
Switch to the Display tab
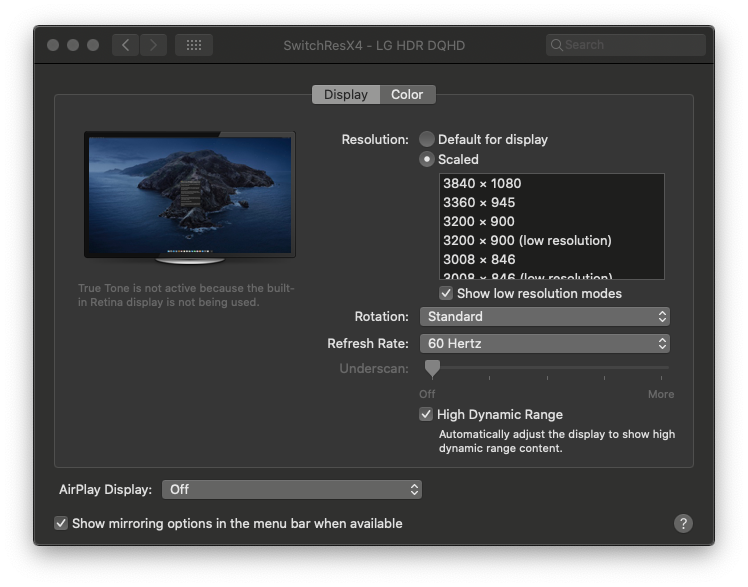346,94
